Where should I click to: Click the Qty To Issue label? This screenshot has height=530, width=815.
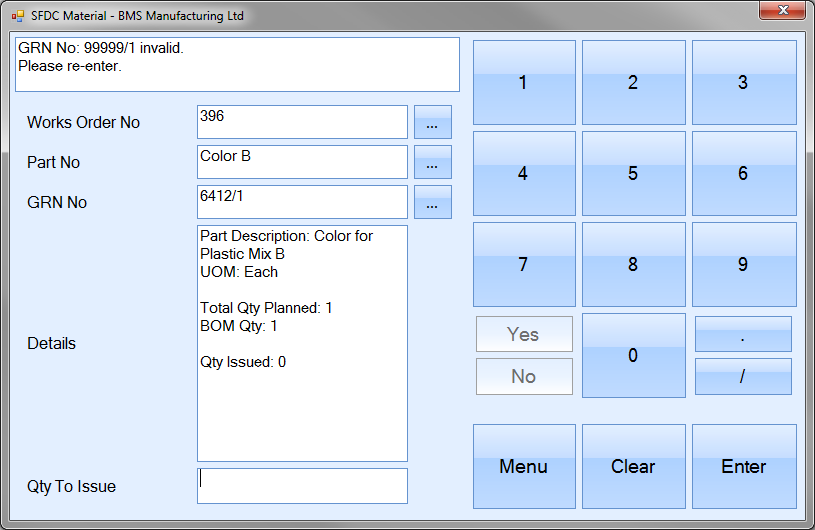[71, 486]
